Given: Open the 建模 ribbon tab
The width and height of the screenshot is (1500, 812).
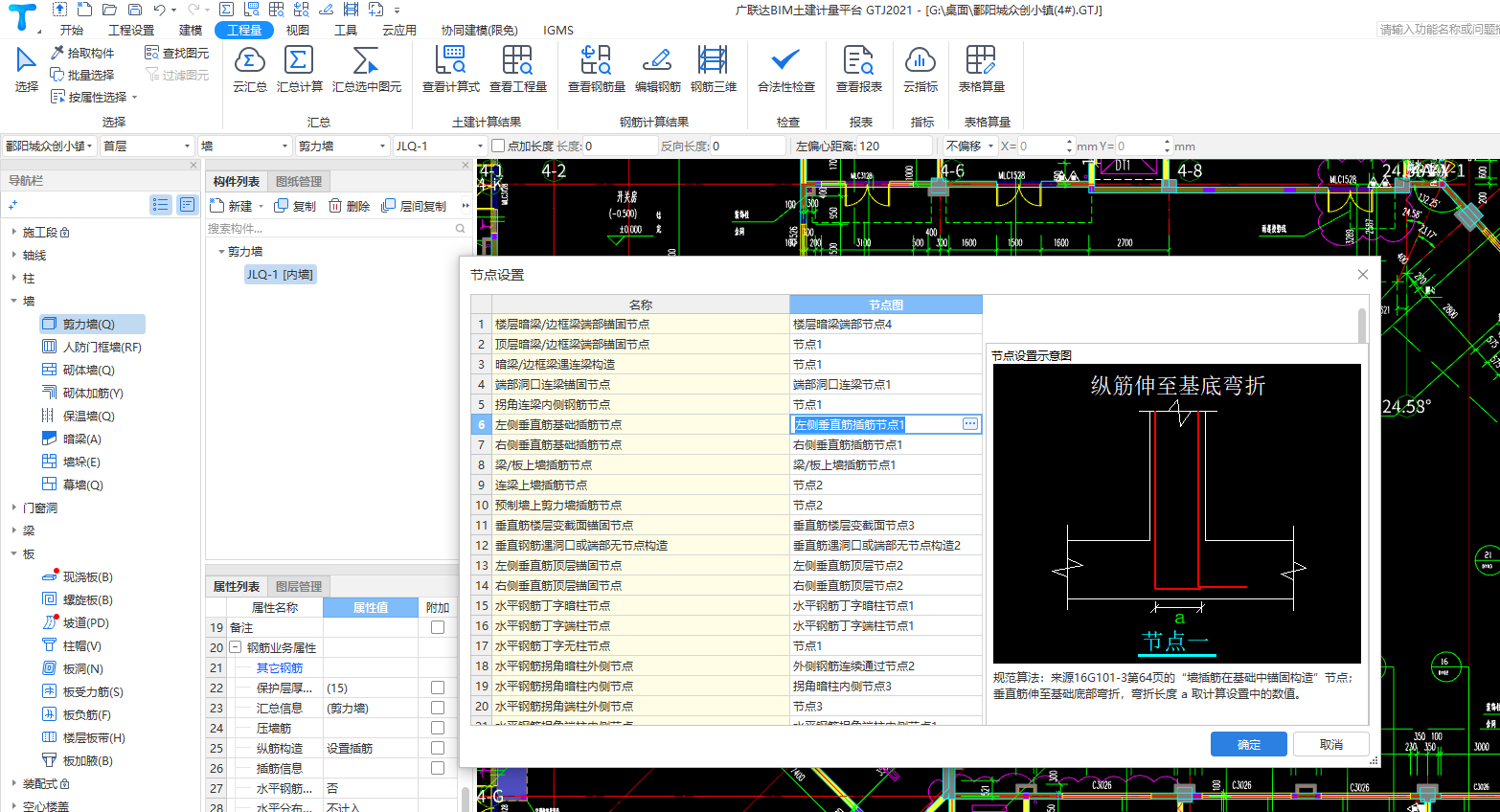Looking at the screenshot, I should (x=191, y=30).
